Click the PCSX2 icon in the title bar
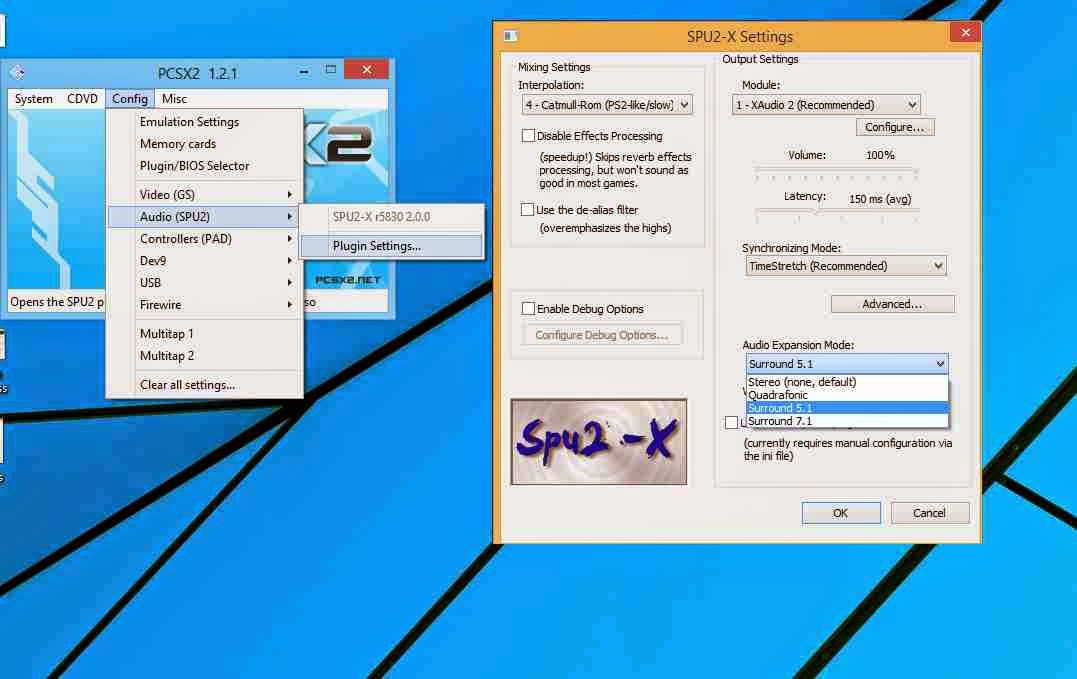The image size is (1077, 679). (17, 69)
